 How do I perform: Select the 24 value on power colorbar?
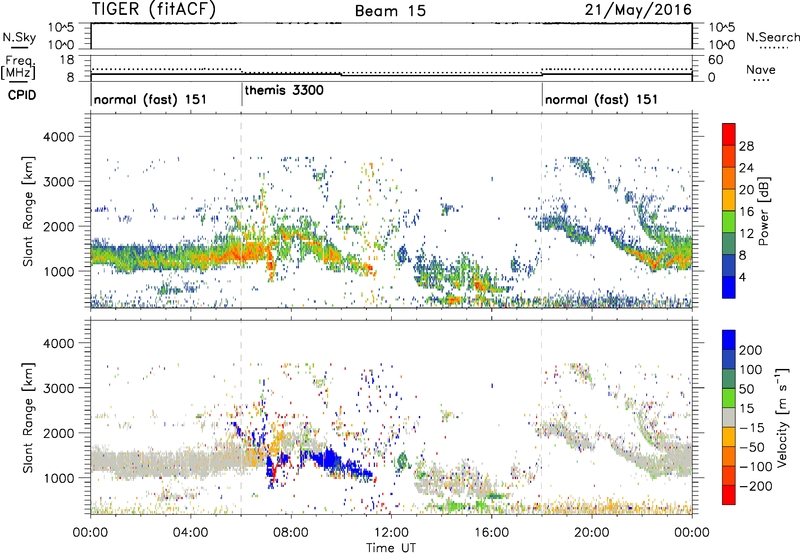pos(746,168)
